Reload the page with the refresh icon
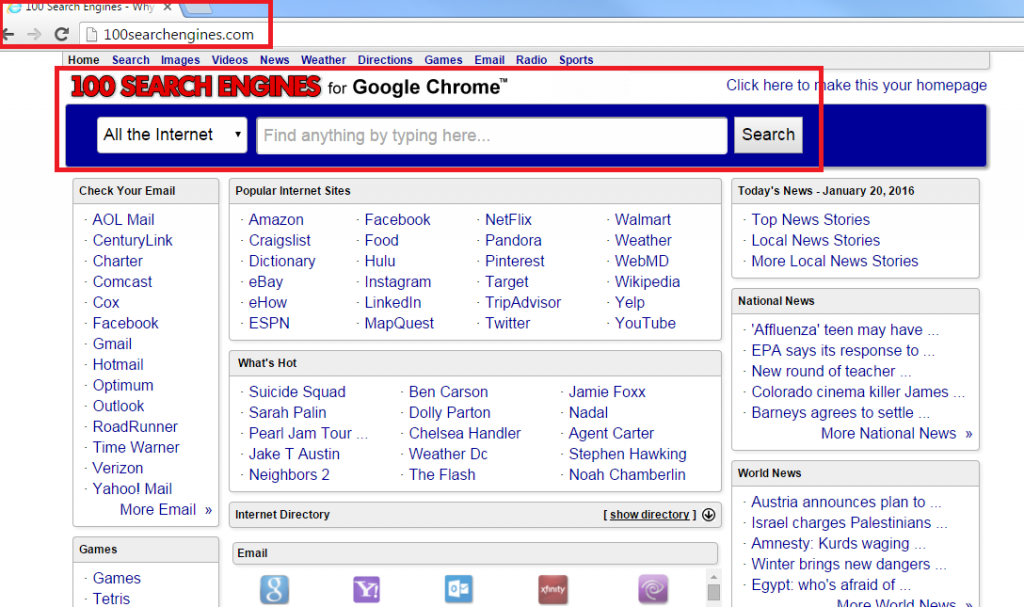Screen dimensions: 1024x607 click(62, 34)
